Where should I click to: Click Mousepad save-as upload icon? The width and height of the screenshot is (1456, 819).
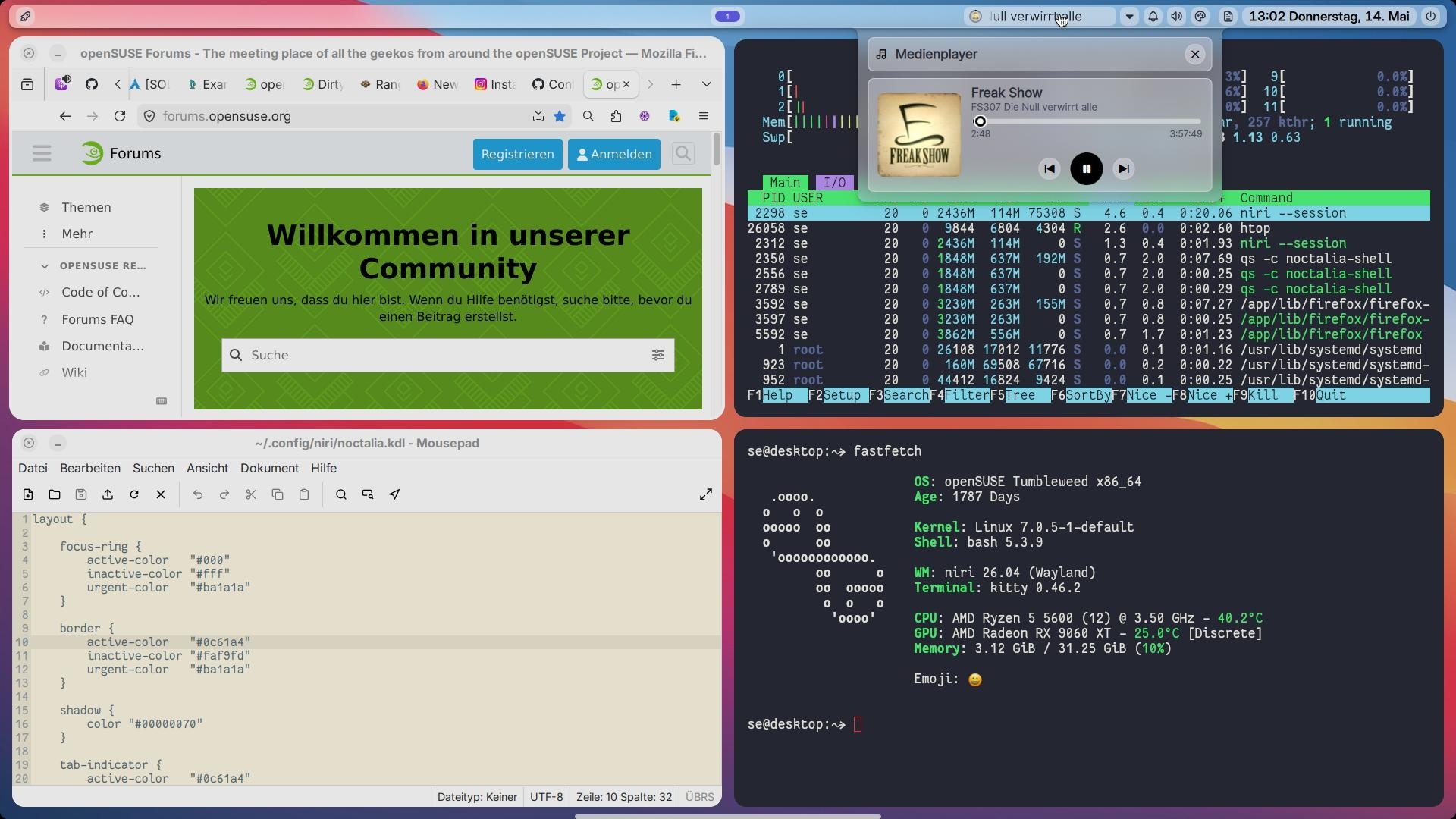point(108,494)
